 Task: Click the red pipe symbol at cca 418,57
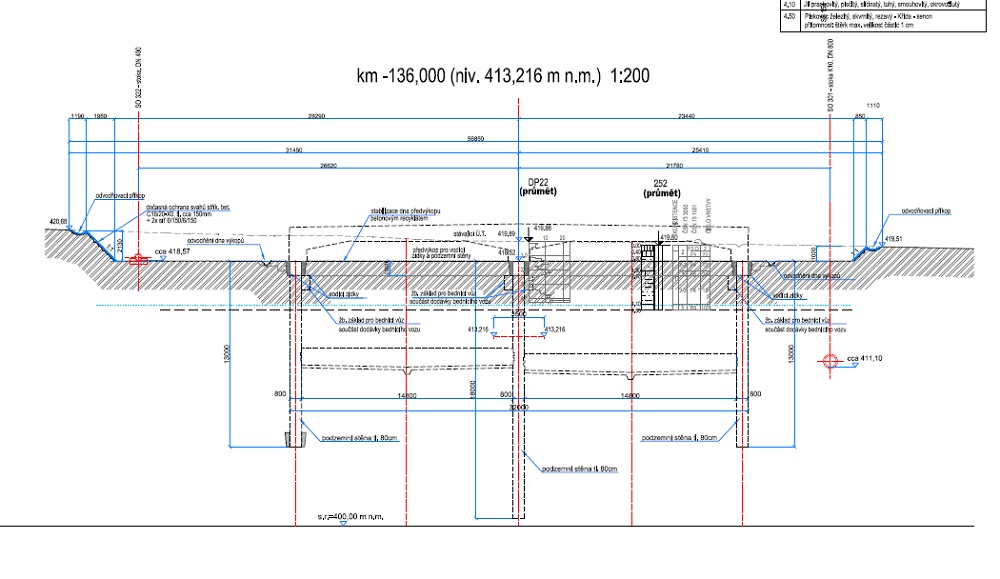point(137,259)
